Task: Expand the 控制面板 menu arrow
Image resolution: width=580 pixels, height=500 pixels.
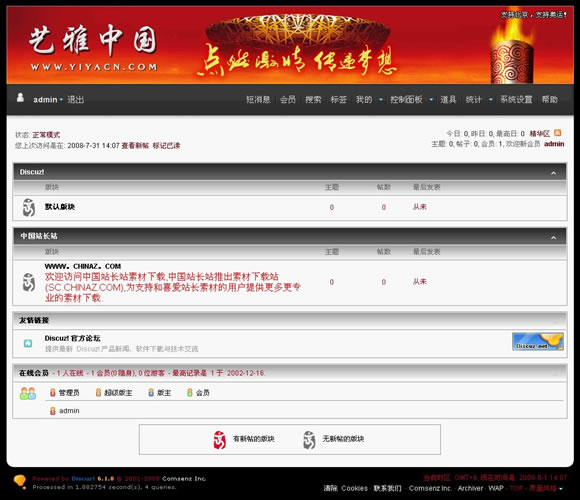Action: pyautogui.click(x=431, y=99)
